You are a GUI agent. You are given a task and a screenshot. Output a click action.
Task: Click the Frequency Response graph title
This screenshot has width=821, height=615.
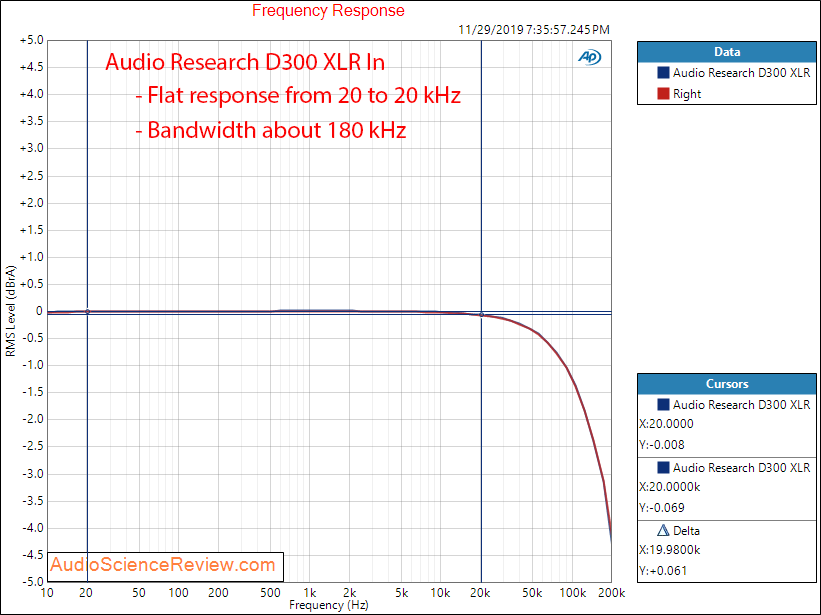(328, 10)
